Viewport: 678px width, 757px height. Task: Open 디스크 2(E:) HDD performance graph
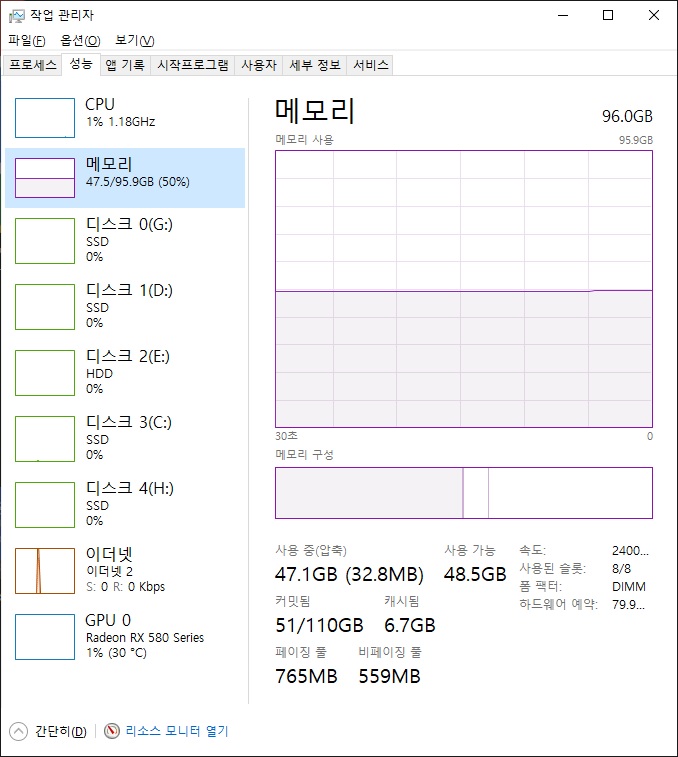pos(45,373)
